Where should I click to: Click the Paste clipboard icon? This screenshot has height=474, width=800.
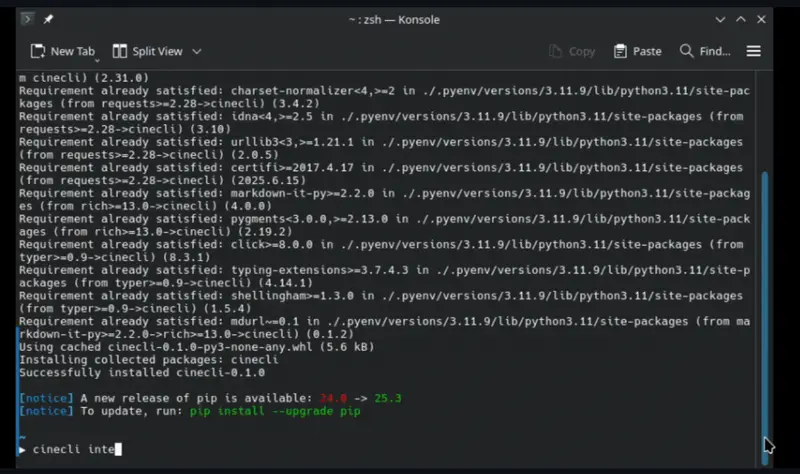coord(637,51)
